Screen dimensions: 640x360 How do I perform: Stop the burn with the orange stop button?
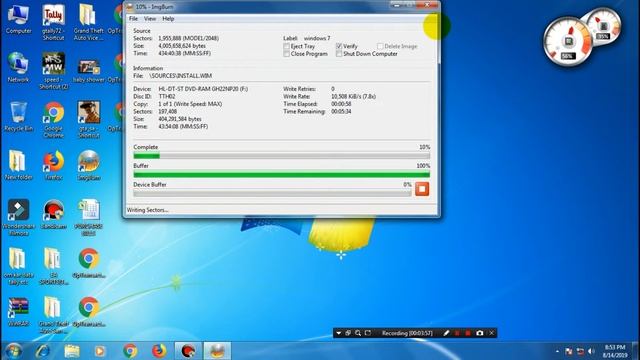pos(422,189)
